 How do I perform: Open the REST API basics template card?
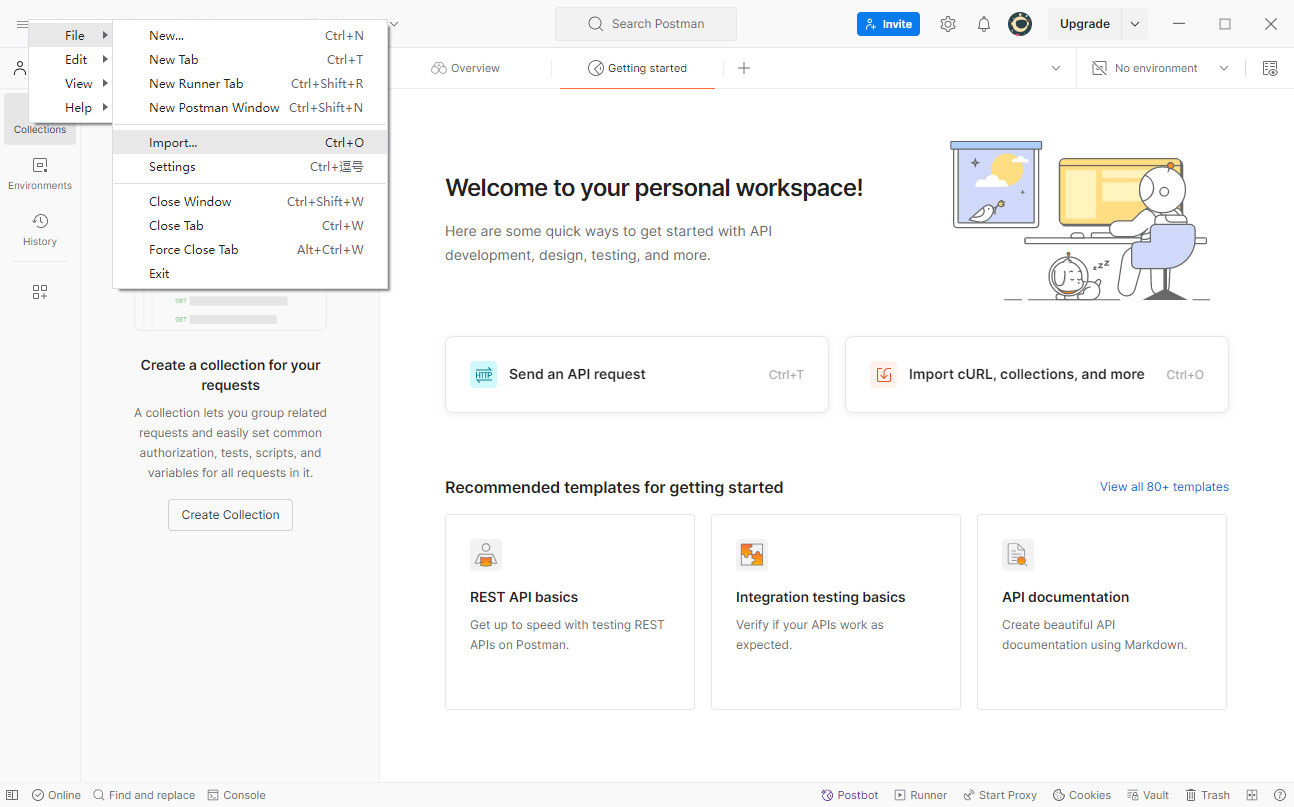(569, 611)
